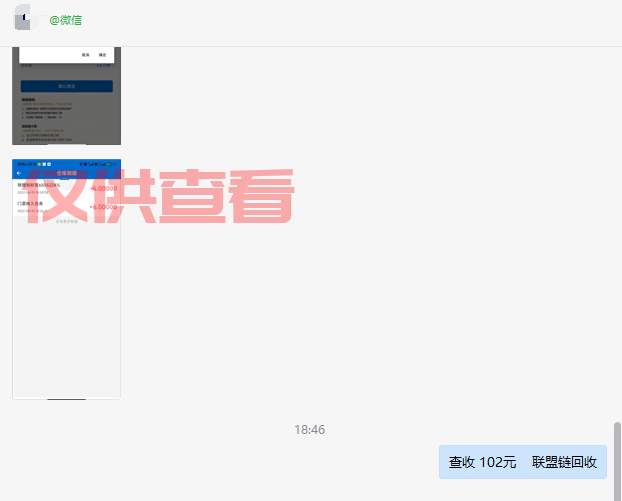The width and height of the screenshot is (622, 501).
Task: Select the 门票转入仓库 record row
Action: tap(50, 207)
